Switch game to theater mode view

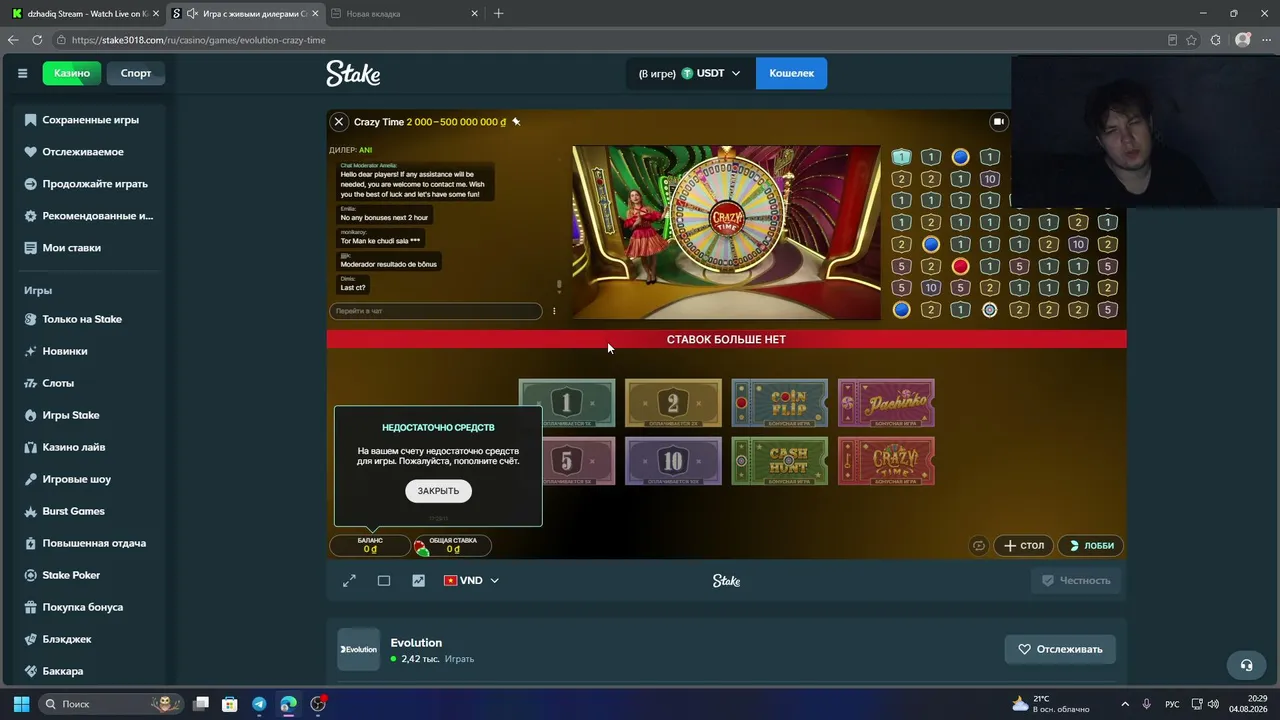pos(384,581)
